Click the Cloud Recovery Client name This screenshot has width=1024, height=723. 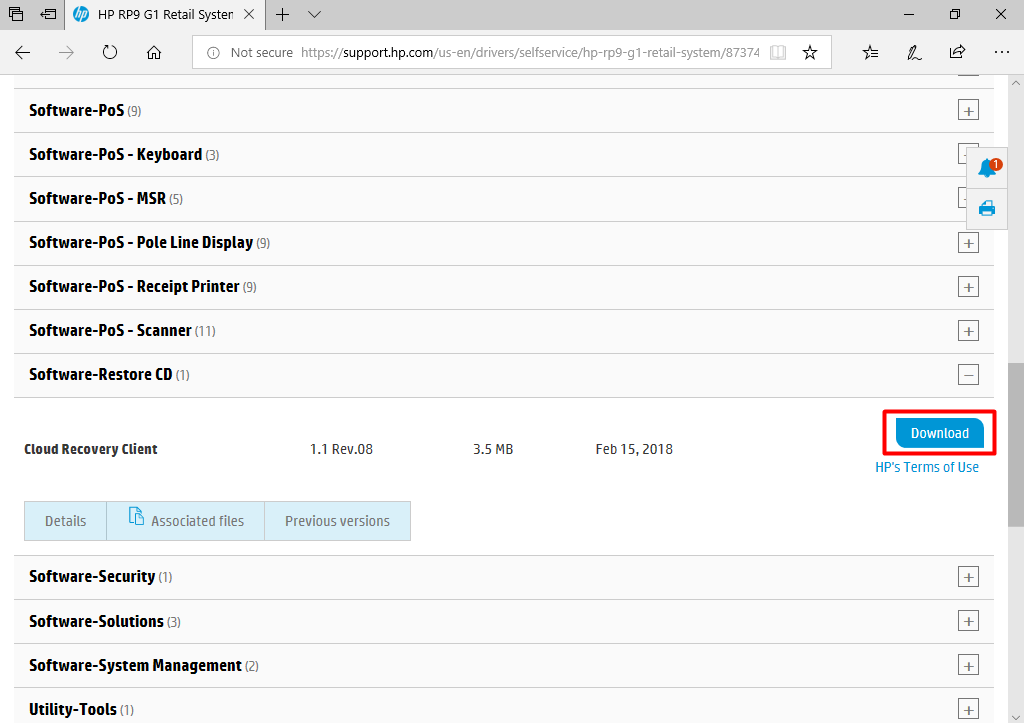[x=91, y=449]
